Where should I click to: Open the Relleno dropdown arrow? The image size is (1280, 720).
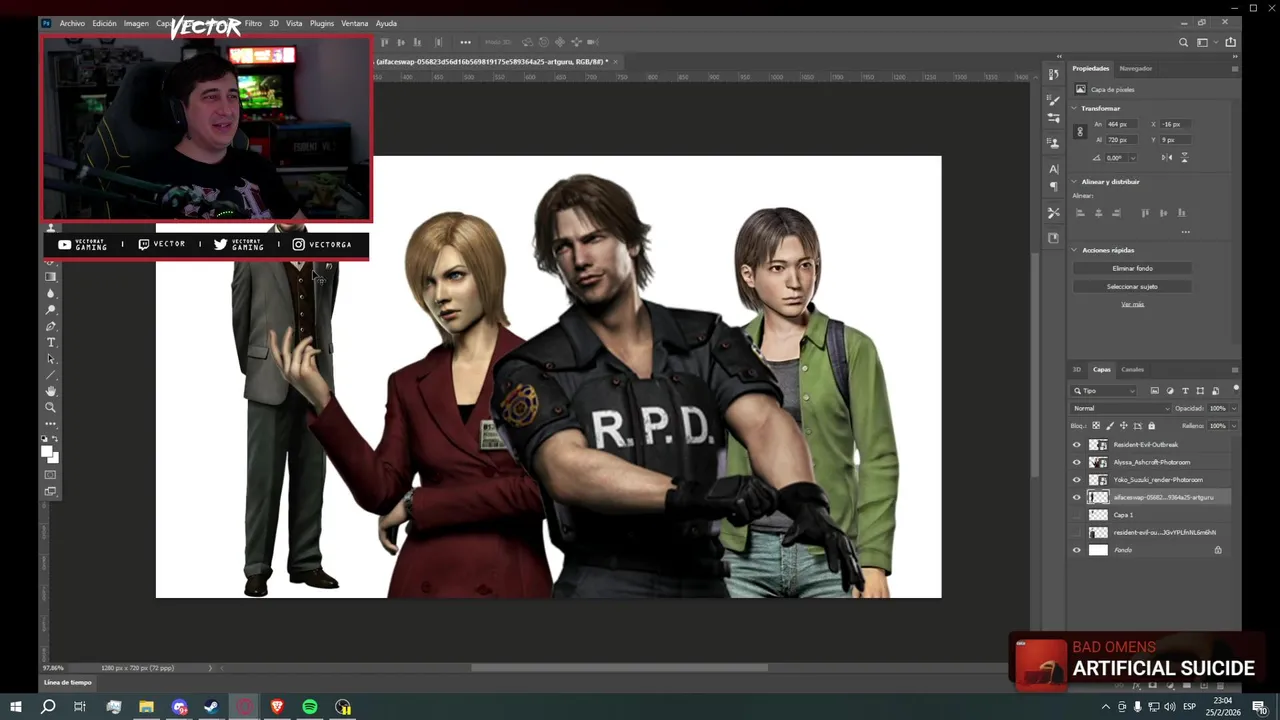click(1233, 426)
